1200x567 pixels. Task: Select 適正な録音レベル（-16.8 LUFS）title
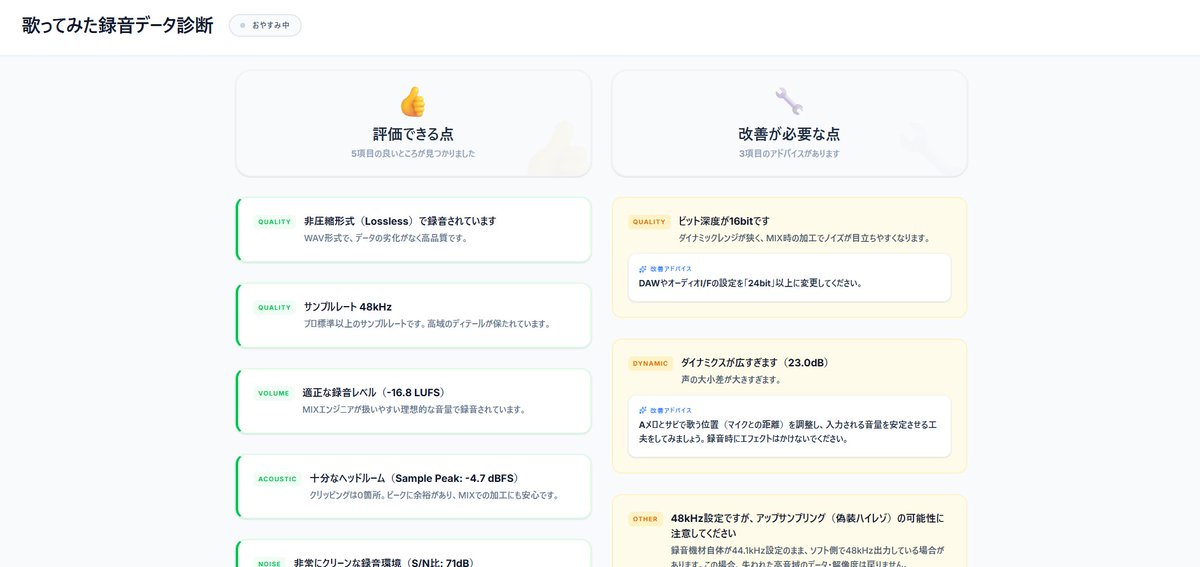click(374, 392)
